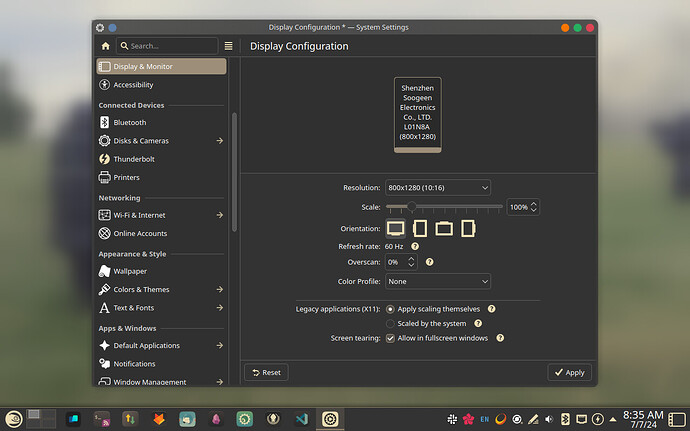Open Bluetooth settings in the sidebar
The image size is (690, 431).
(x=129, y=122)
